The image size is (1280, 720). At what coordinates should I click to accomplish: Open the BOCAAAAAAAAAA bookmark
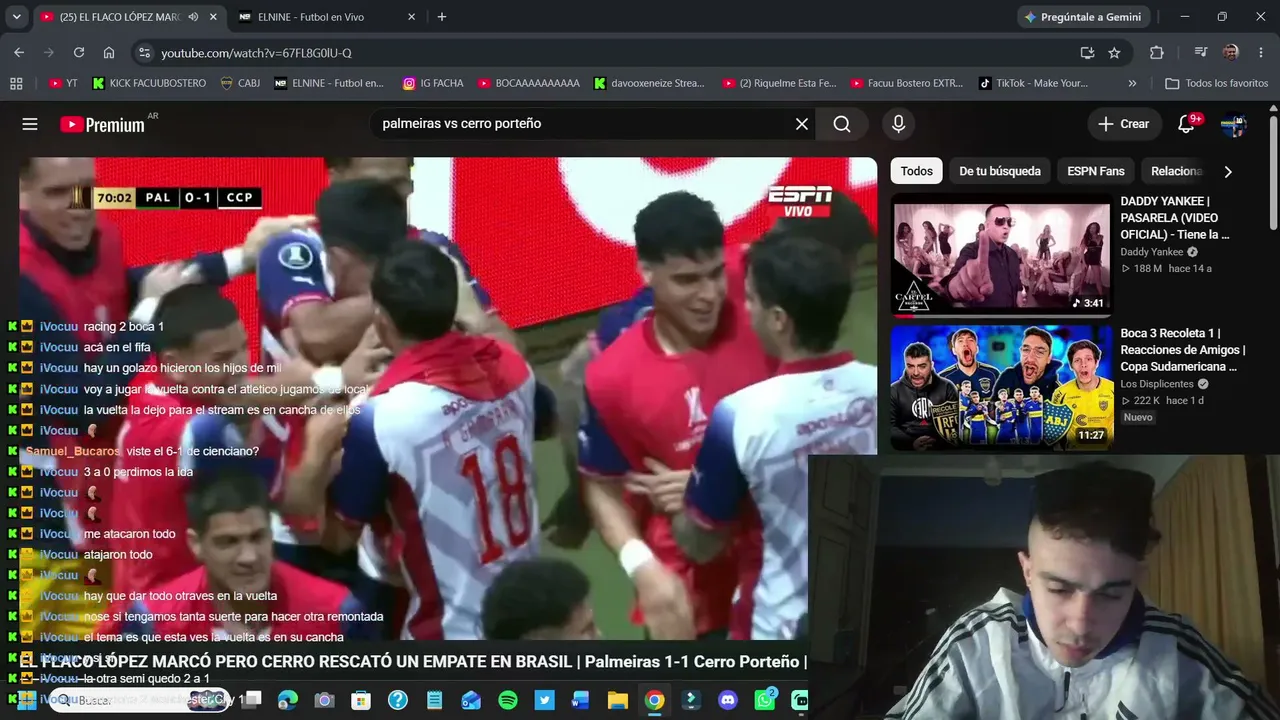529,83
